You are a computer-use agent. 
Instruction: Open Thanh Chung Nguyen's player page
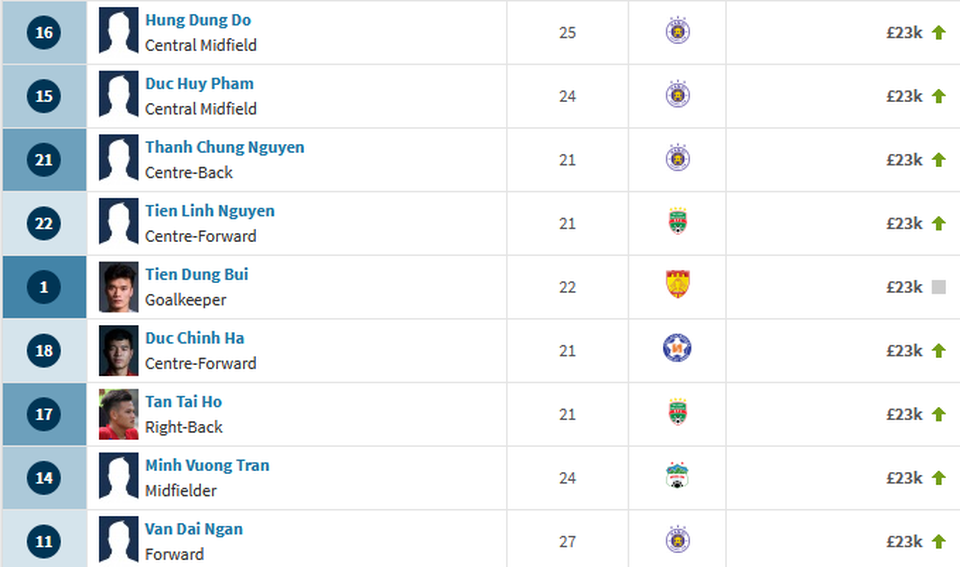(x=224, y=147)
